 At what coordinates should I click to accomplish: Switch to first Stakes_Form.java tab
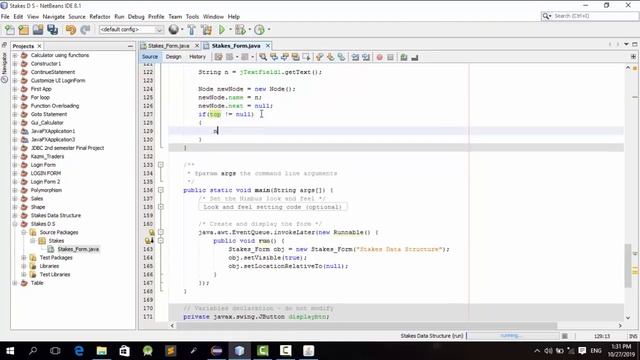(169, 46)
